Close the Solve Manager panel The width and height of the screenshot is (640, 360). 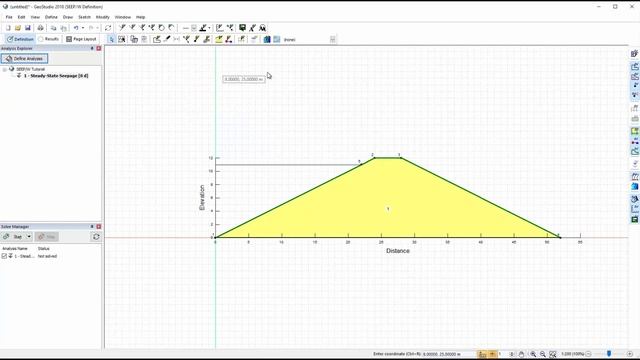coord(98,227)
